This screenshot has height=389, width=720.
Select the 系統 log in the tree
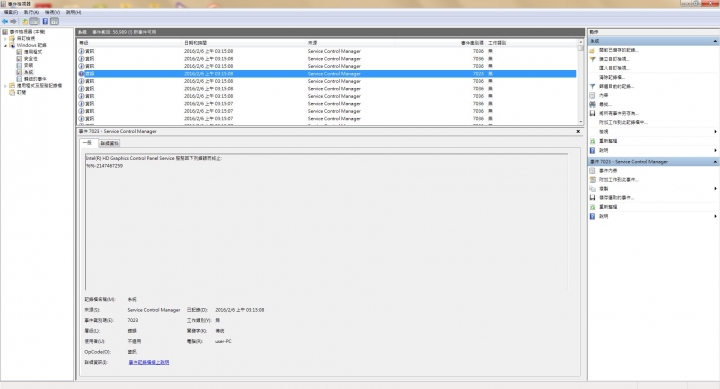(28, 72)
